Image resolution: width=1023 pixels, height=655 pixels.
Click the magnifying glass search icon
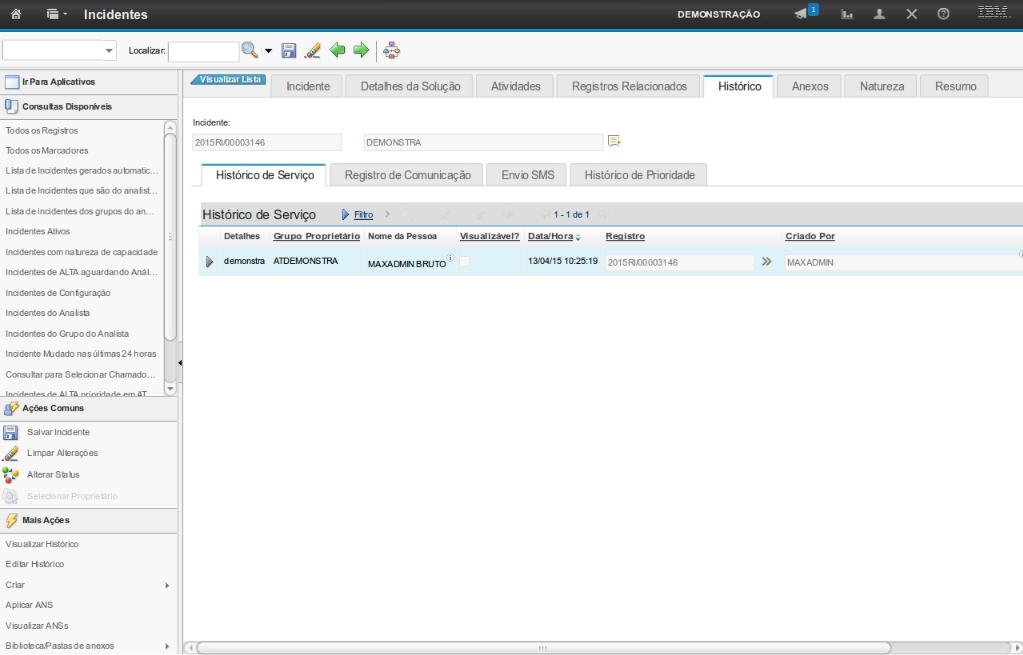coord(249,50)
